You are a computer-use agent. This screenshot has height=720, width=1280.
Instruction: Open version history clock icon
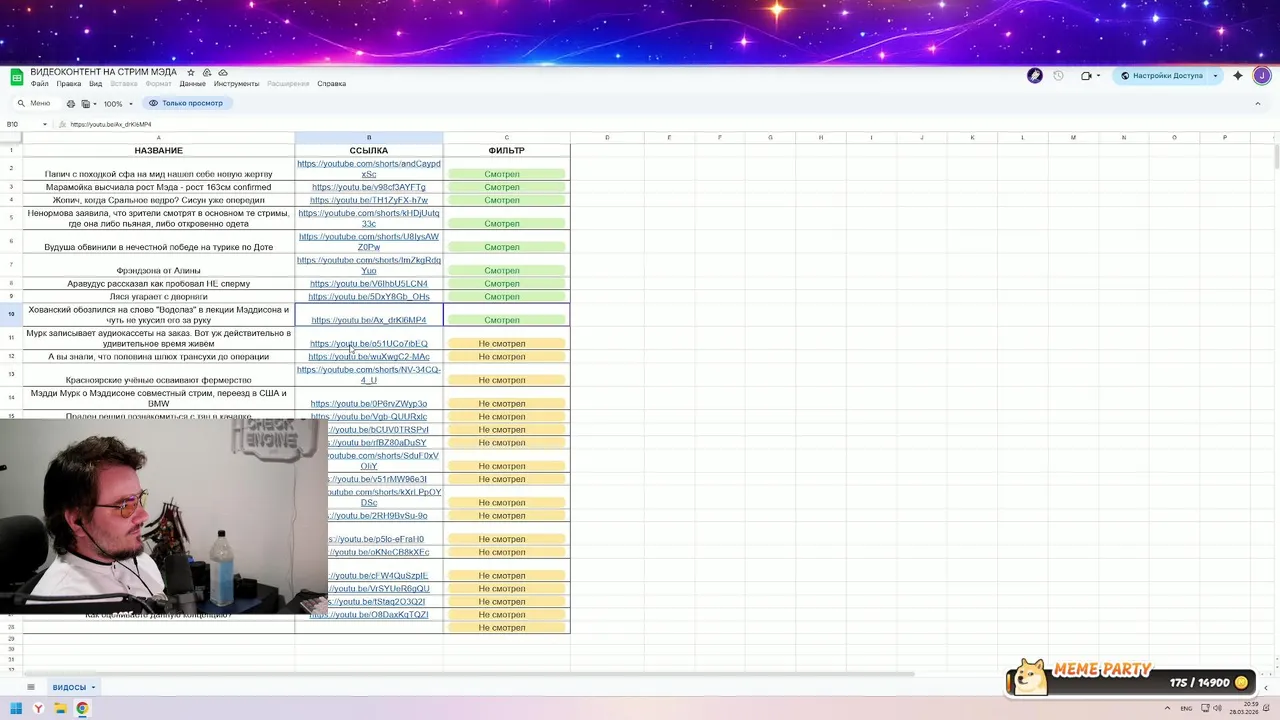(1059, 75)
